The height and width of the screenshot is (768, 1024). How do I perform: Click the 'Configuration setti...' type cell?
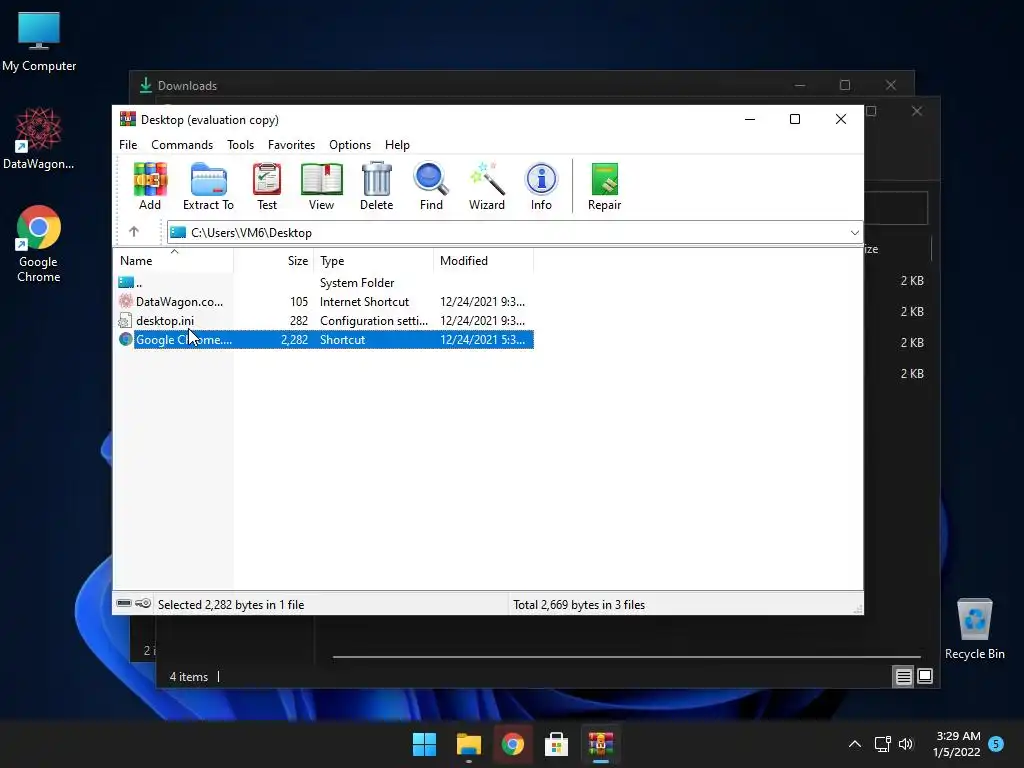(374, 321)
